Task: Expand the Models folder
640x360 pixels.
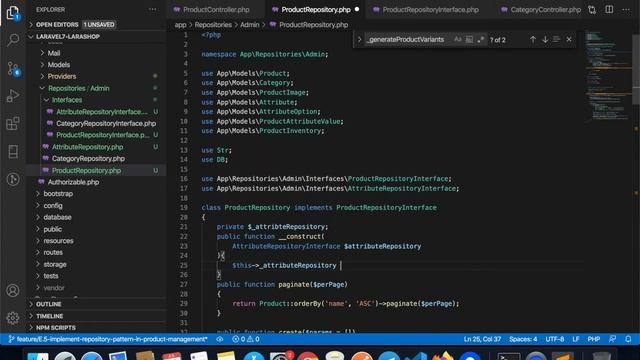Action: click(58, 64)
